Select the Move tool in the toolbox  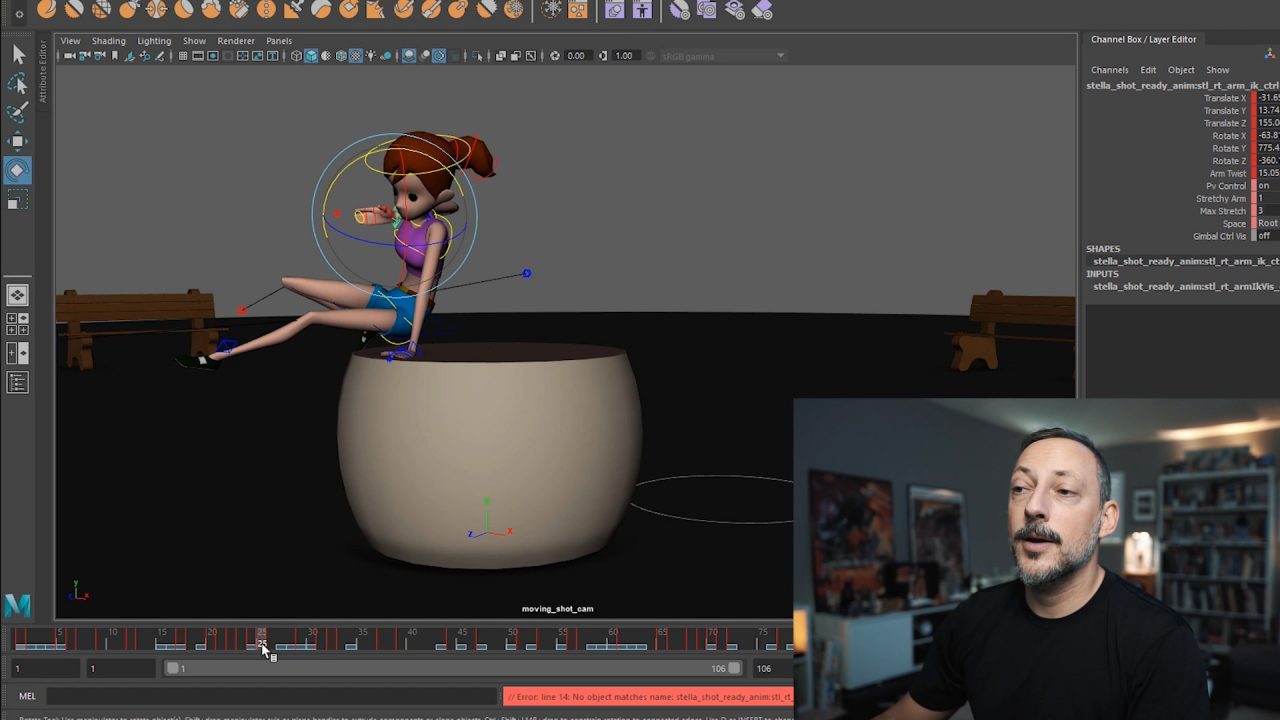18,140
